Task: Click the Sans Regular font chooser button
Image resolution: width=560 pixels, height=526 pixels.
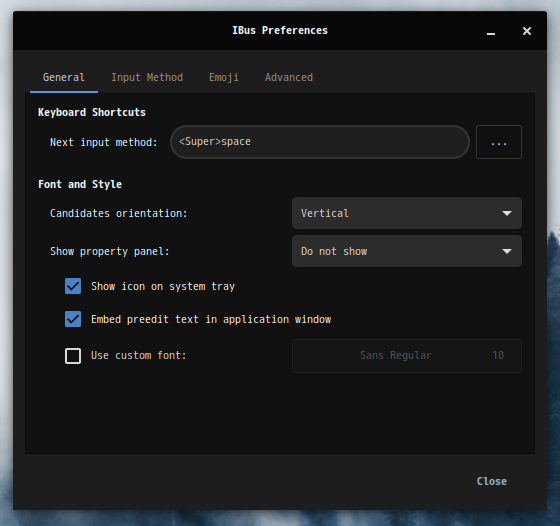Action: 407,356
